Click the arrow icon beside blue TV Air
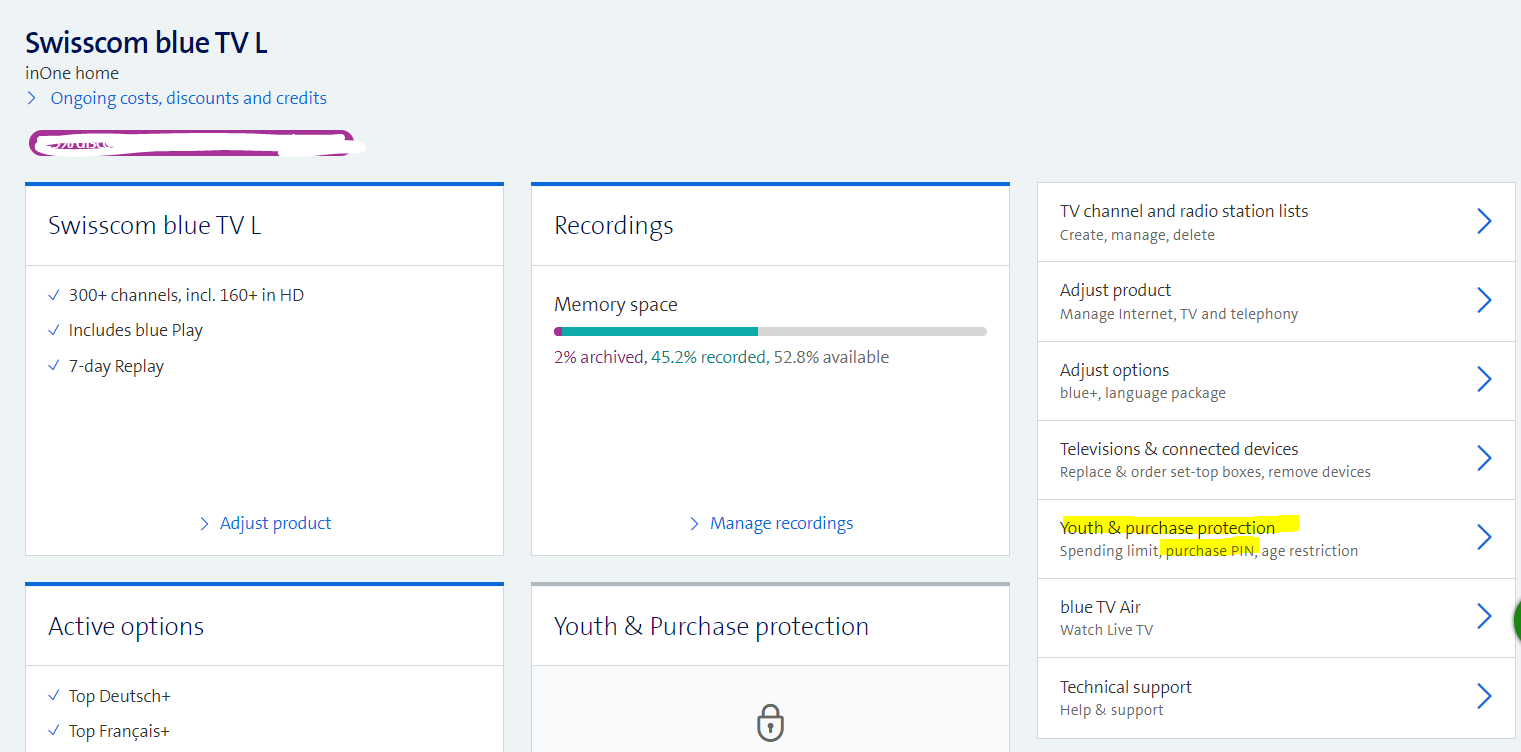1521x752 pixels. (x=1484, y=617)
